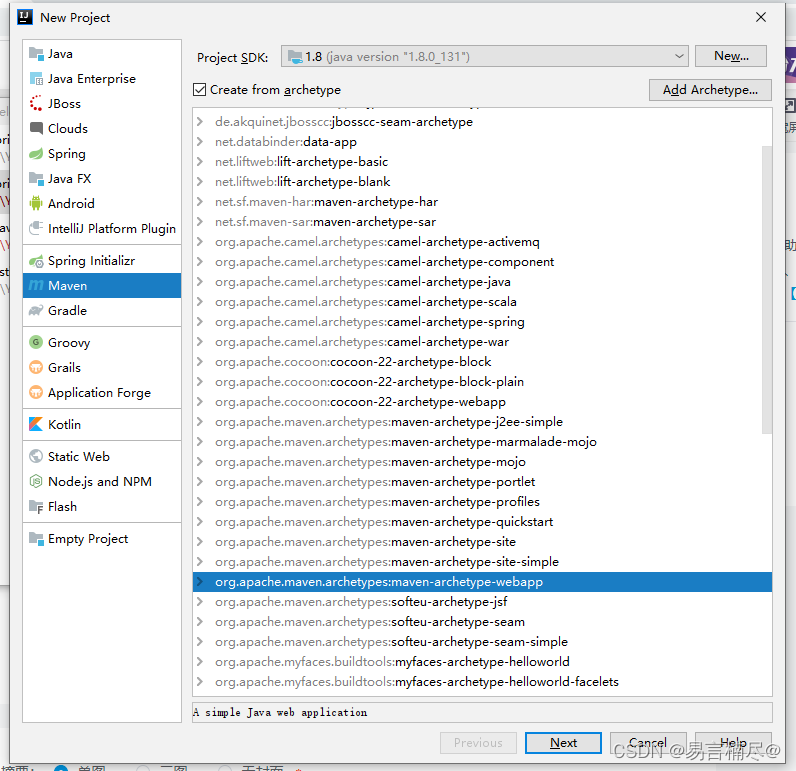Select camel-archetype-scala row
The width and height of the screenshot is (796, 771).
482,302
